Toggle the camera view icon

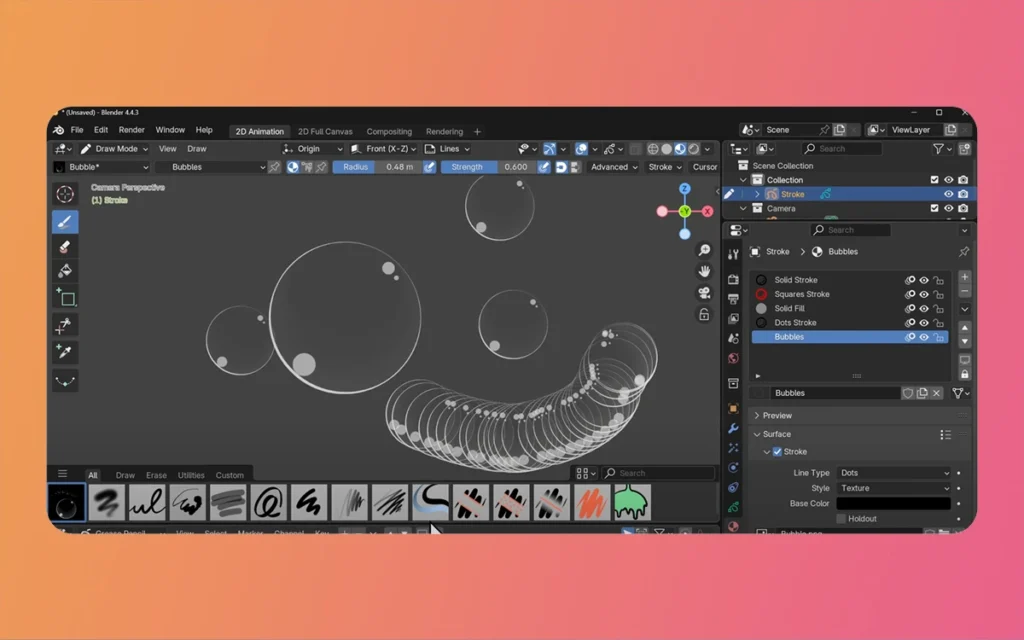click(x=704, y=293)
